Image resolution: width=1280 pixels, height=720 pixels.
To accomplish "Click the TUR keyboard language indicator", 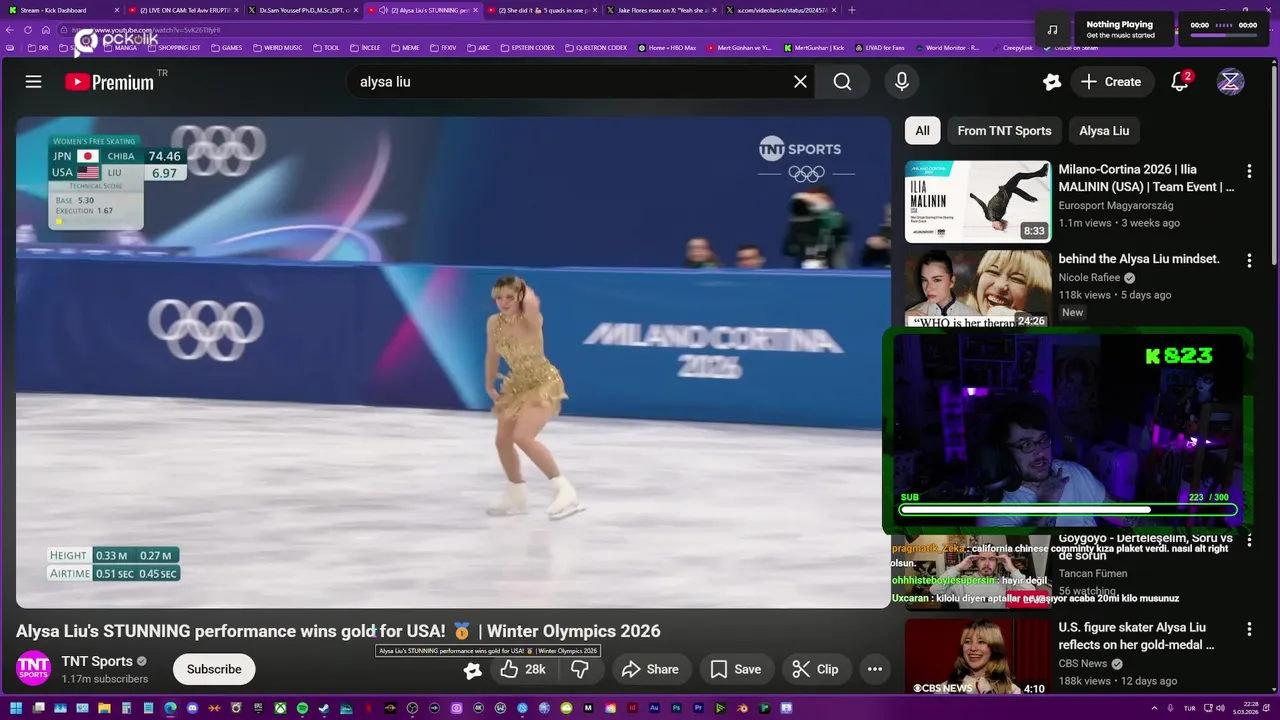I will pos(1189,708).
